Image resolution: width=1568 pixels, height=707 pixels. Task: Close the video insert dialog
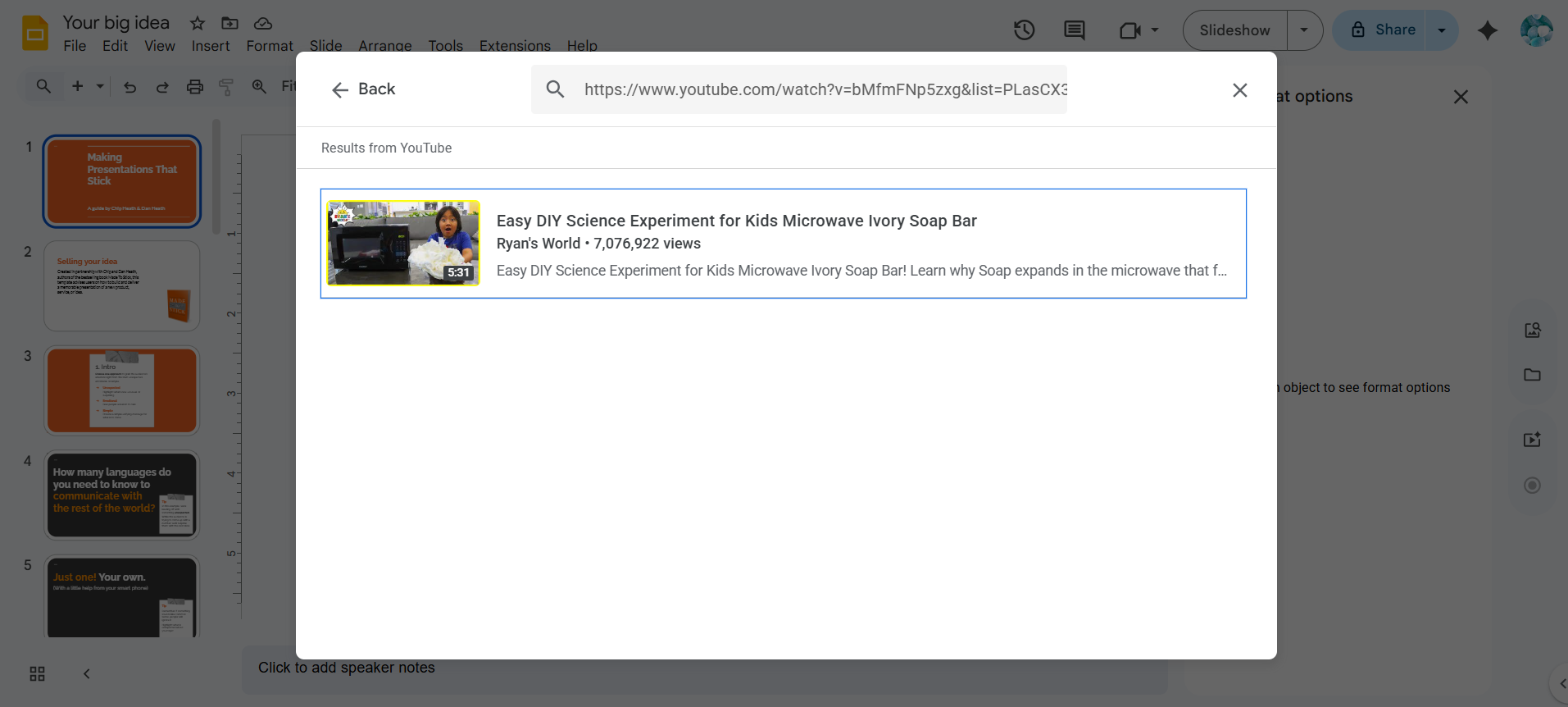[x=1239, y=90]
